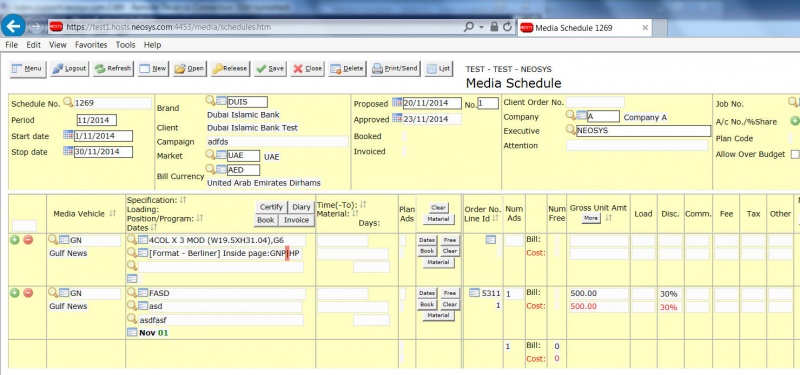Sort by Material using its arrows
Image resolution: width=800 pixels, height=375 pixels.
point(355,213)
